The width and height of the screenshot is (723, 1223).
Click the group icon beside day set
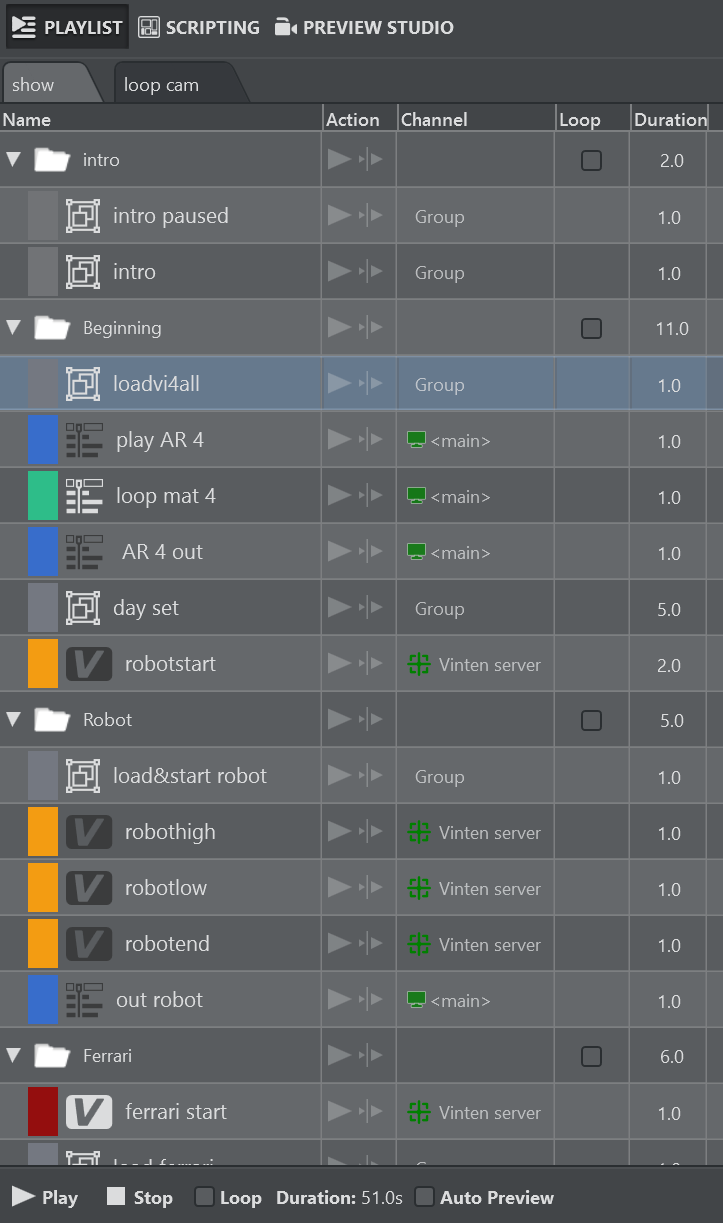(83, 608)
